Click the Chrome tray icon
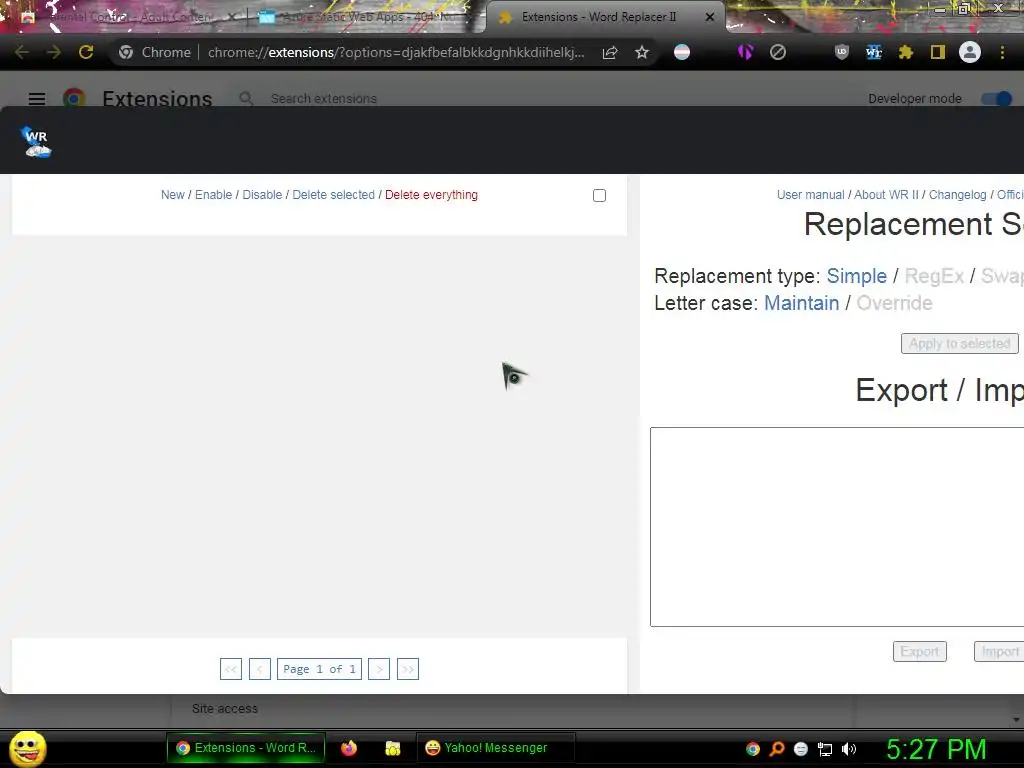This screenshot has height=768, width=1024. tap(753, 749)
